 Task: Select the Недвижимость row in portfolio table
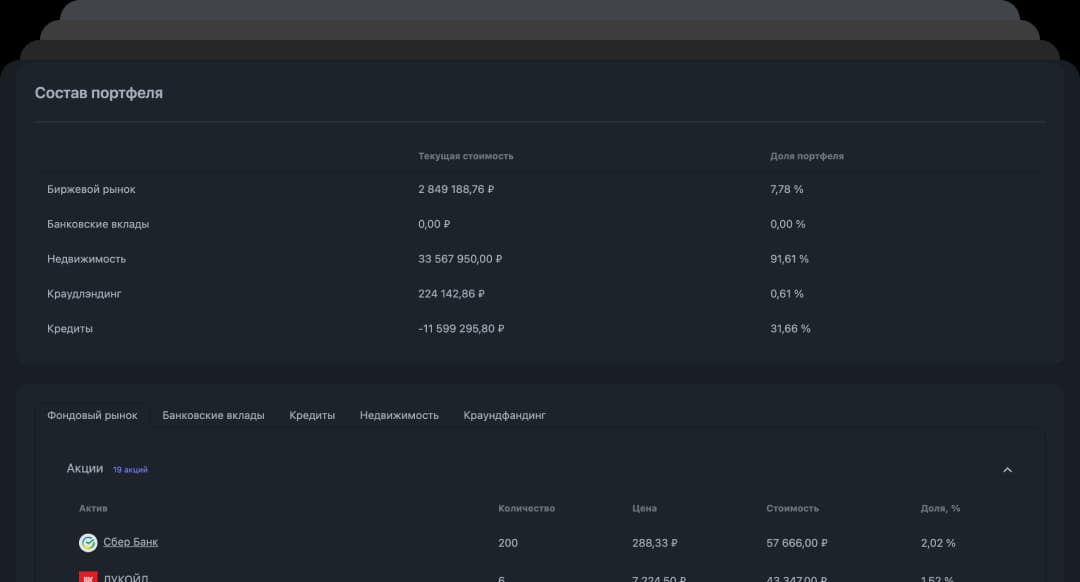(x=539, y=259)
